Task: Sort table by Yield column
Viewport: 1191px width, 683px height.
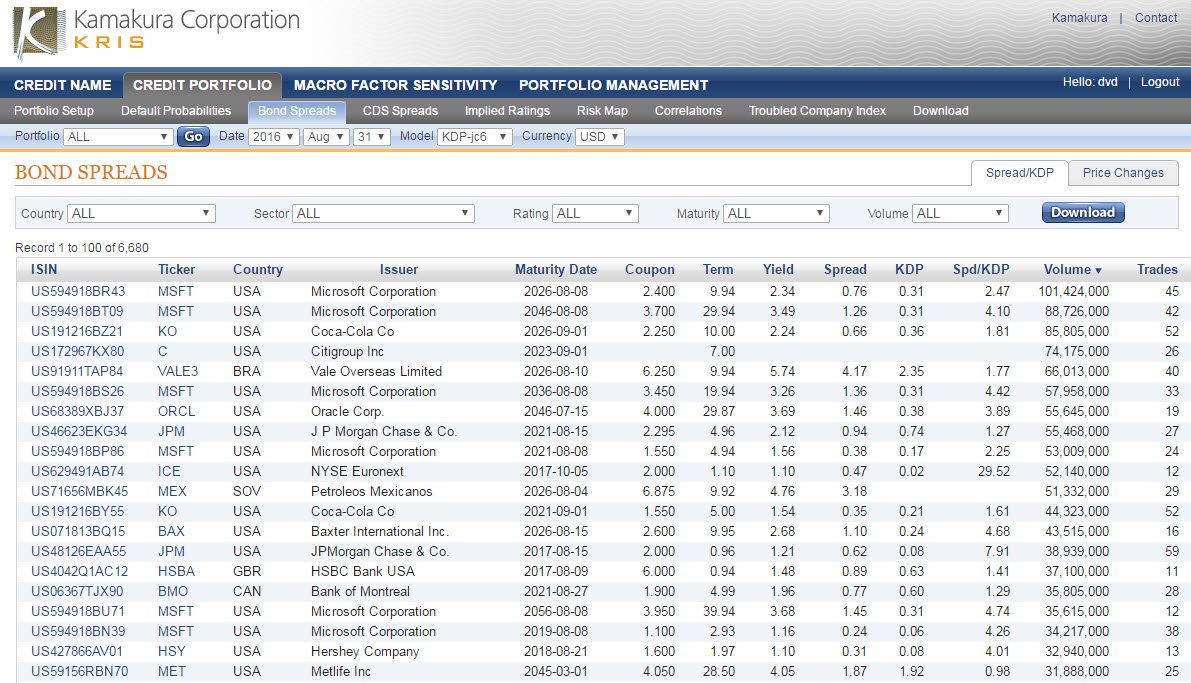Action: pos(779,269)
